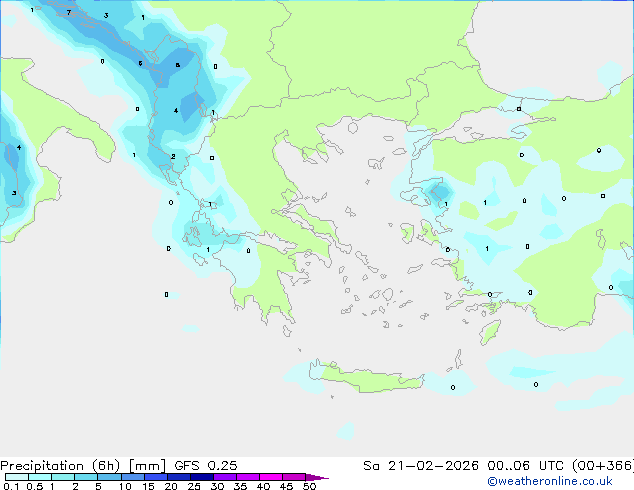Click the "00..06 UTC" time range text
634x490 pixels.
click(x=525, y=466)
